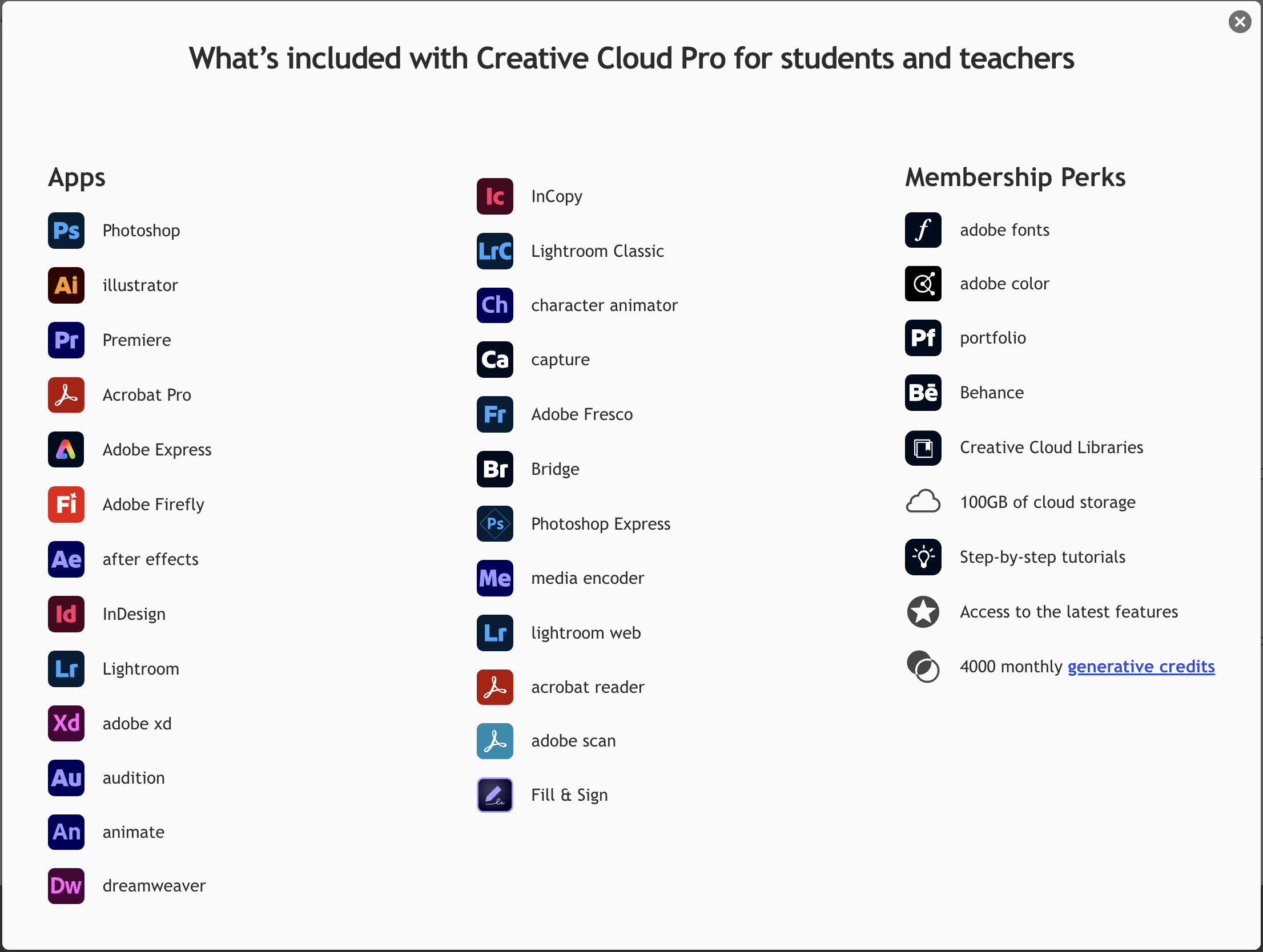Image resolution: width=1263 pixels, height=952 pixels.
Task: Click the After Effects Ae icon
Action: click(66, 559)
